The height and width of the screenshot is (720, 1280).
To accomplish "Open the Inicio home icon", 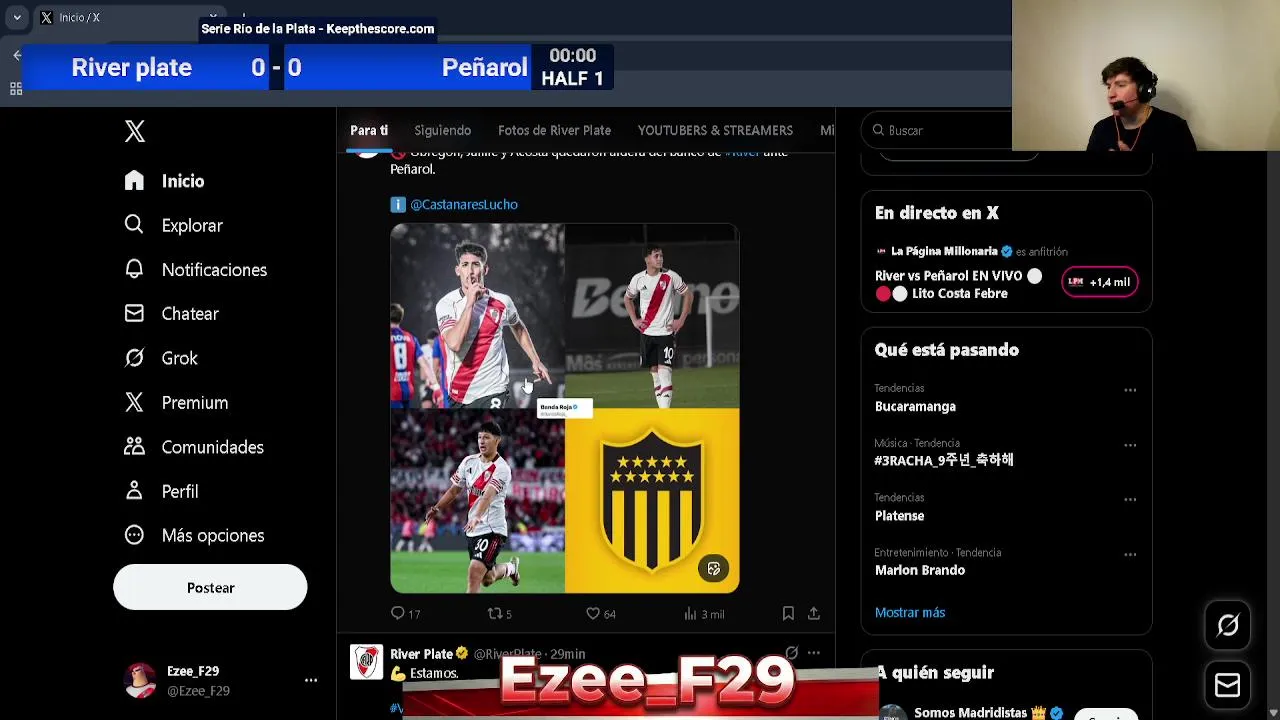I will (134, 180).
